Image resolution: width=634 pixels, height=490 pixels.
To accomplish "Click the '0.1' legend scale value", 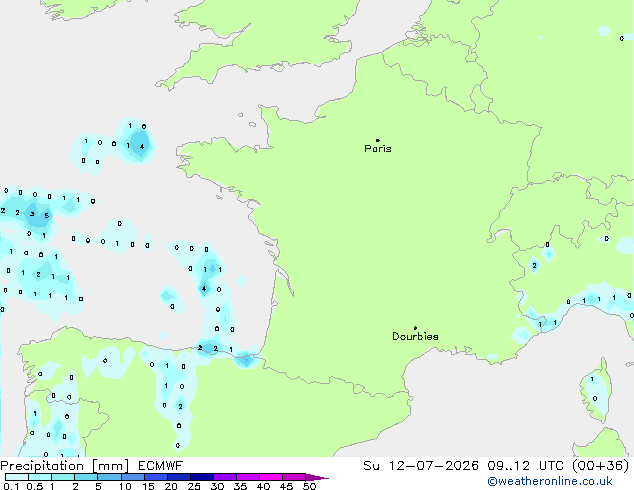I will pos(11,486).
